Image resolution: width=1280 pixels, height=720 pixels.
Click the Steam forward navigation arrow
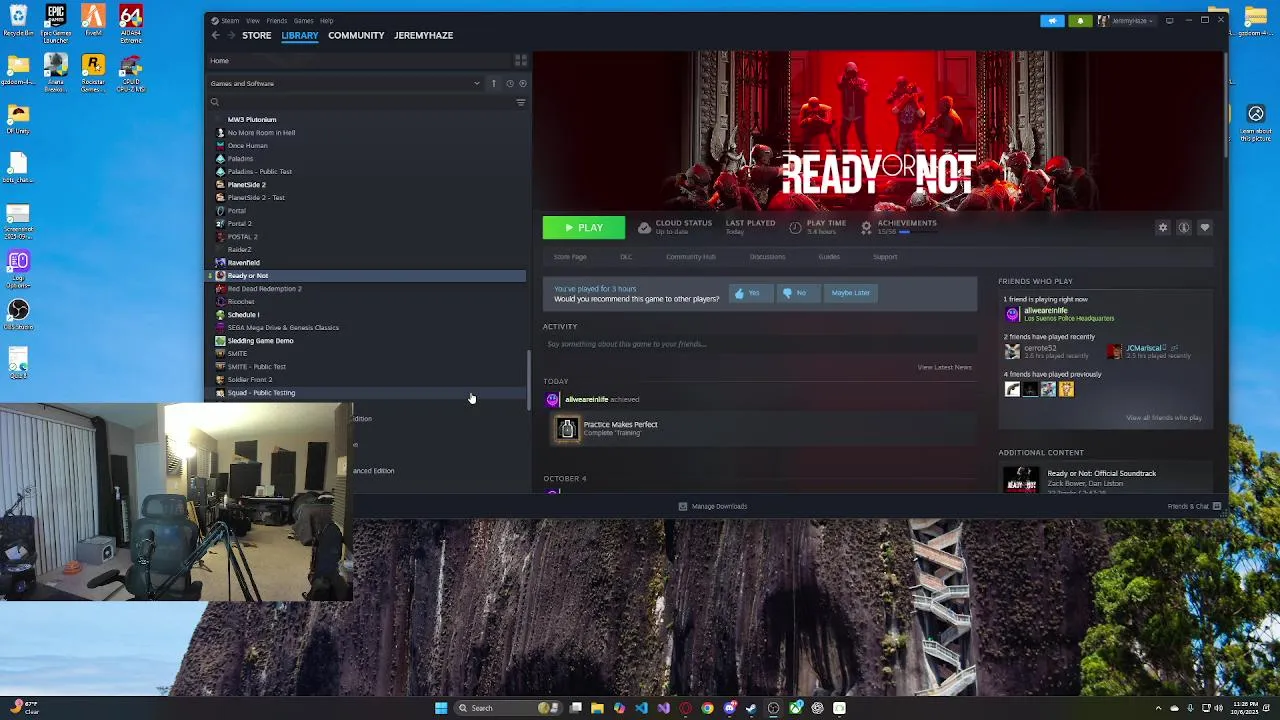tap(232, 35)
